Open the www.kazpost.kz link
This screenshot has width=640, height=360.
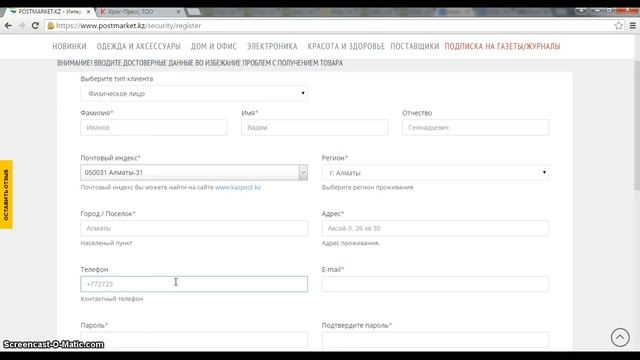click(238, 187)
